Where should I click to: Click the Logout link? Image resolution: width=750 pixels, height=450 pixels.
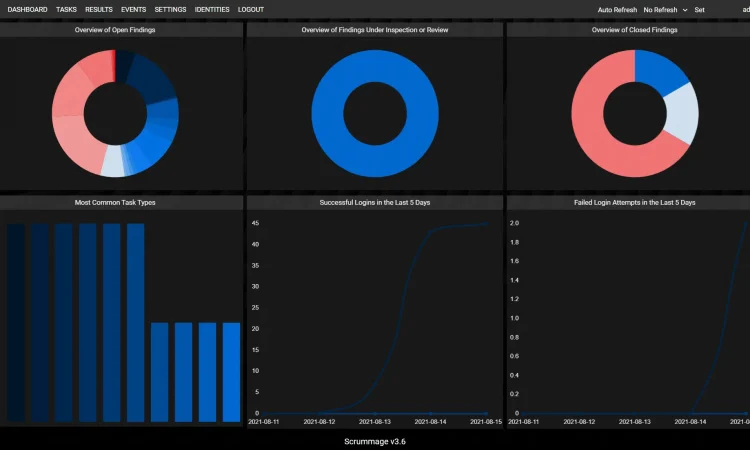[251, 10]
